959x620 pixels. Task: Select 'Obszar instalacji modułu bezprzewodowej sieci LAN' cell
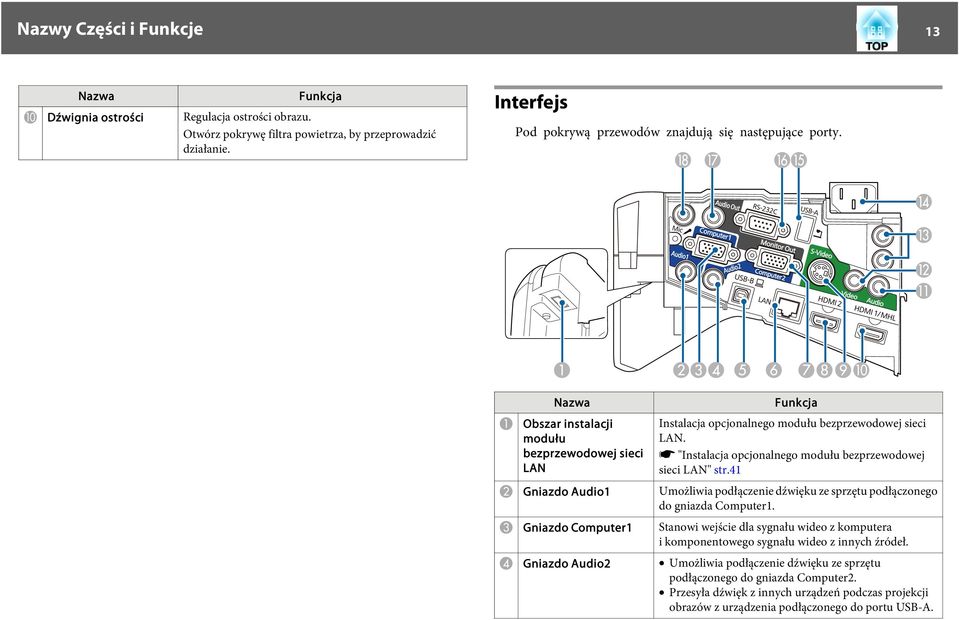(x=583, y=446)
